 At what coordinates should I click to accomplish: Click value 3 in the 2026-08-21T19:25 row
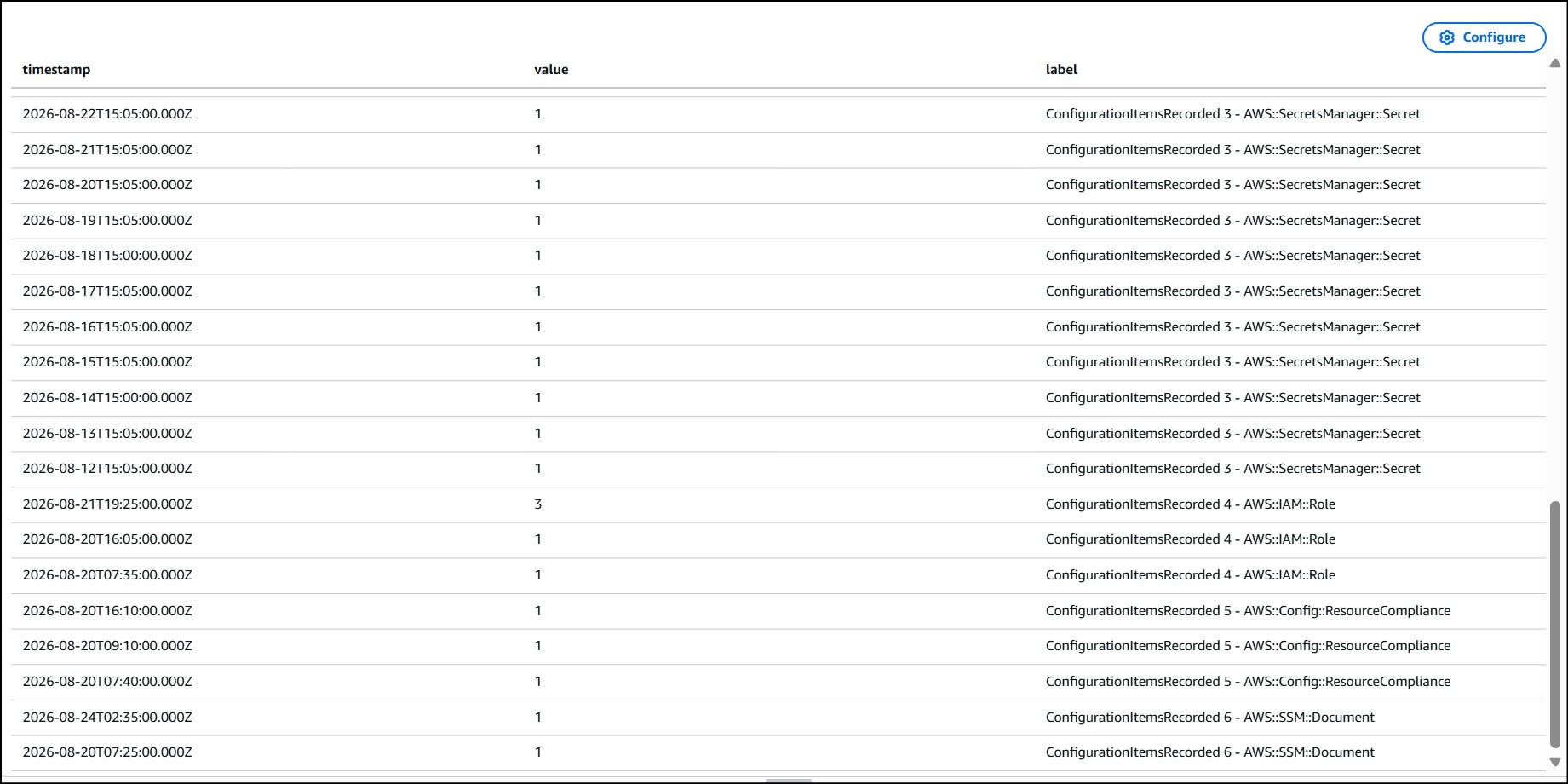coord(538,504)
